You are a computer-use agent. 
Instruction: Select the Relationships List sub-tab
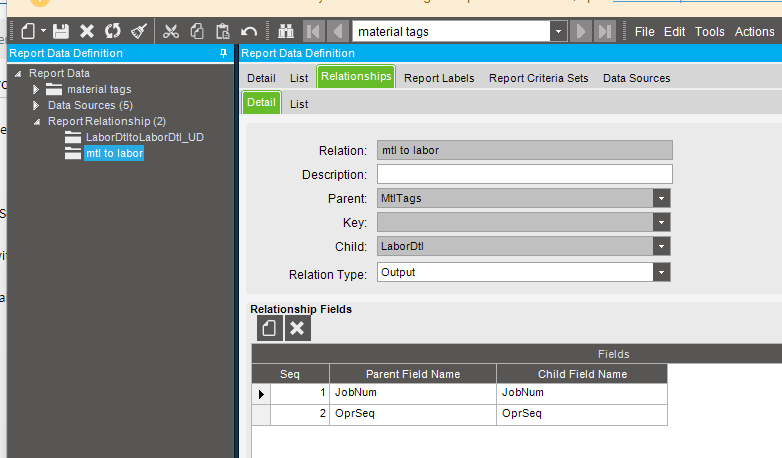click(x=299, y=104)
